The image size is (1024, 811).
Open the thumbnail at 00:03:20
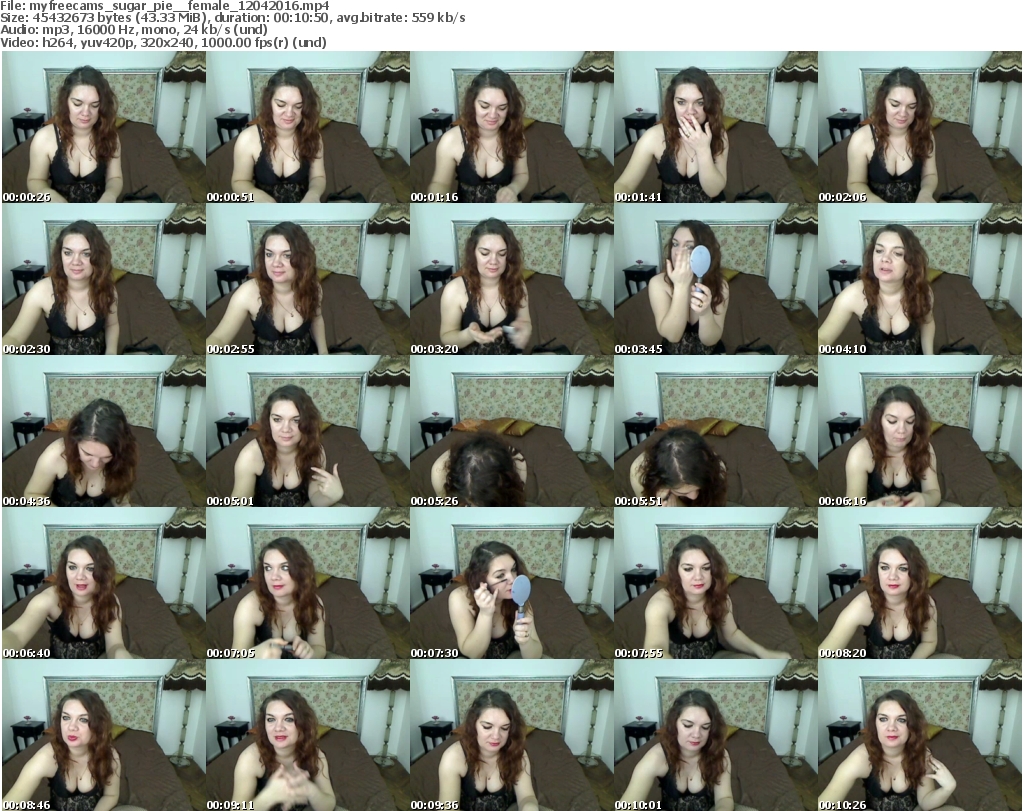[512, 280]
